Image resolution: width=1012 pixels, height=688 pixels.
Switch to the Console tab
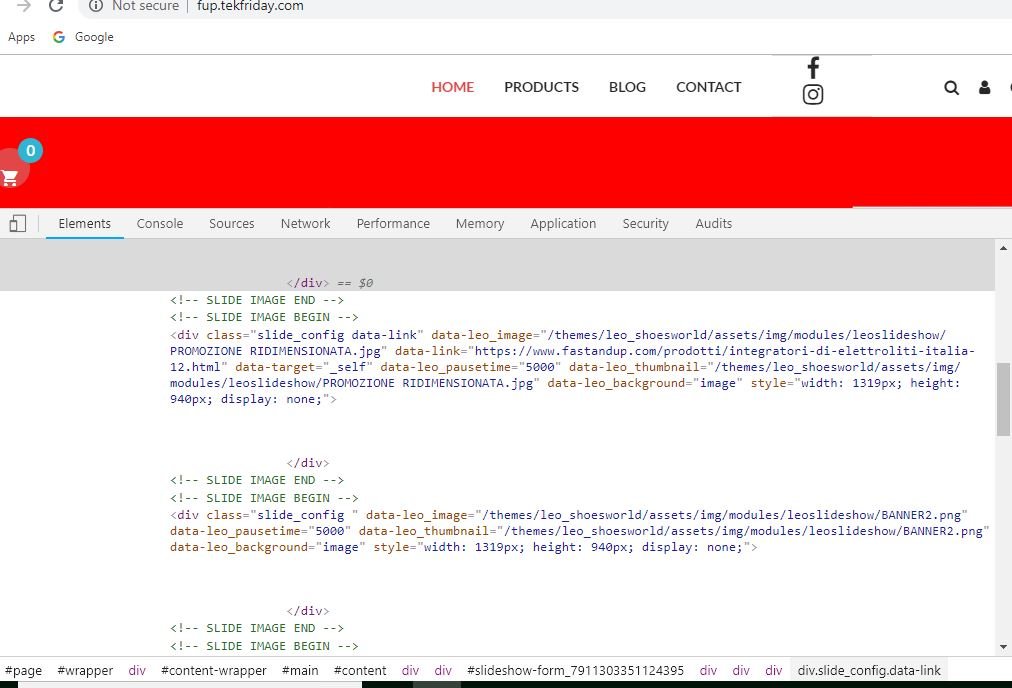point(160,223)
